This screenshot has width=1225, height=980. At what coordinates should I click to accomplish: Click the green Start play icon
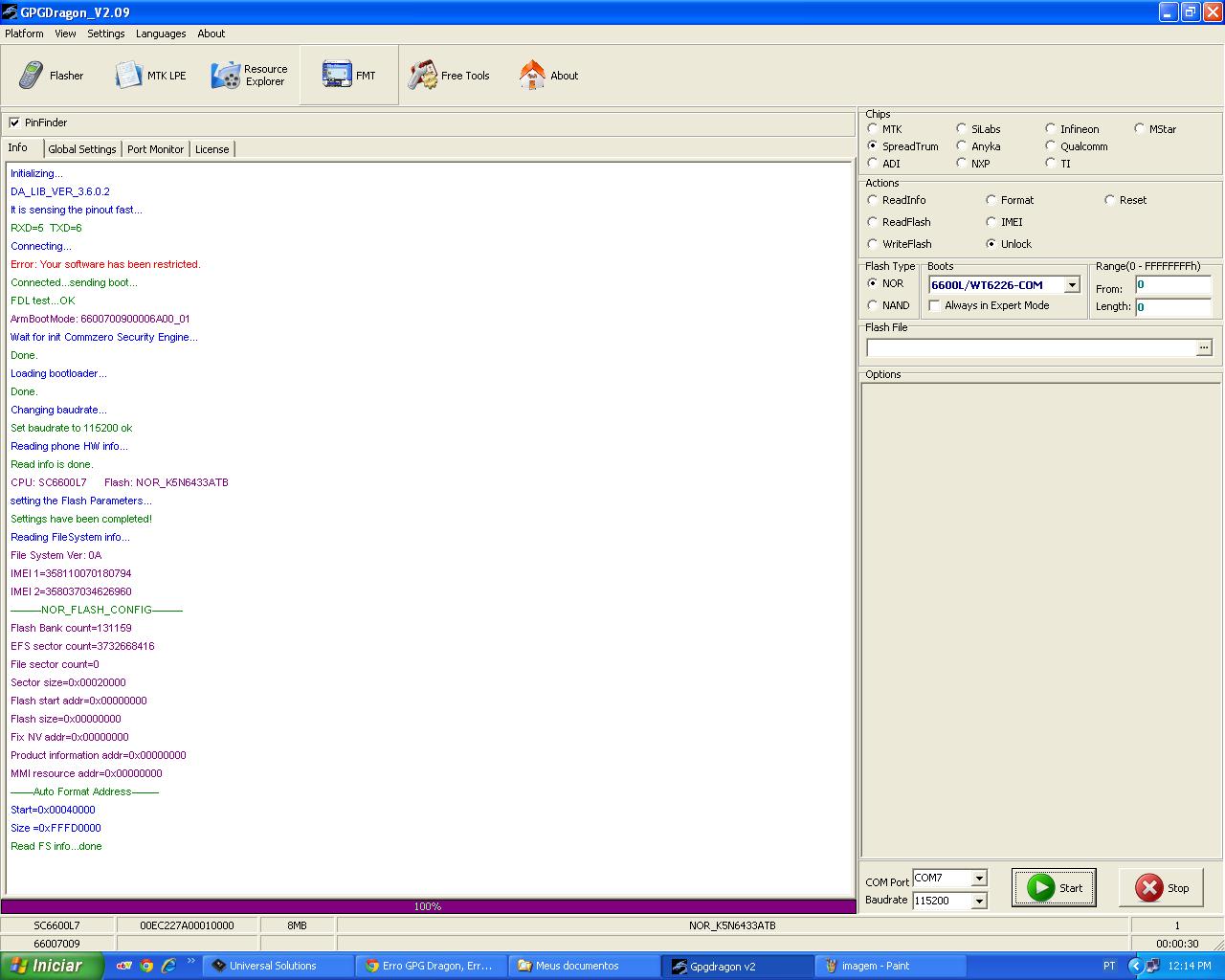point(1040,887)
